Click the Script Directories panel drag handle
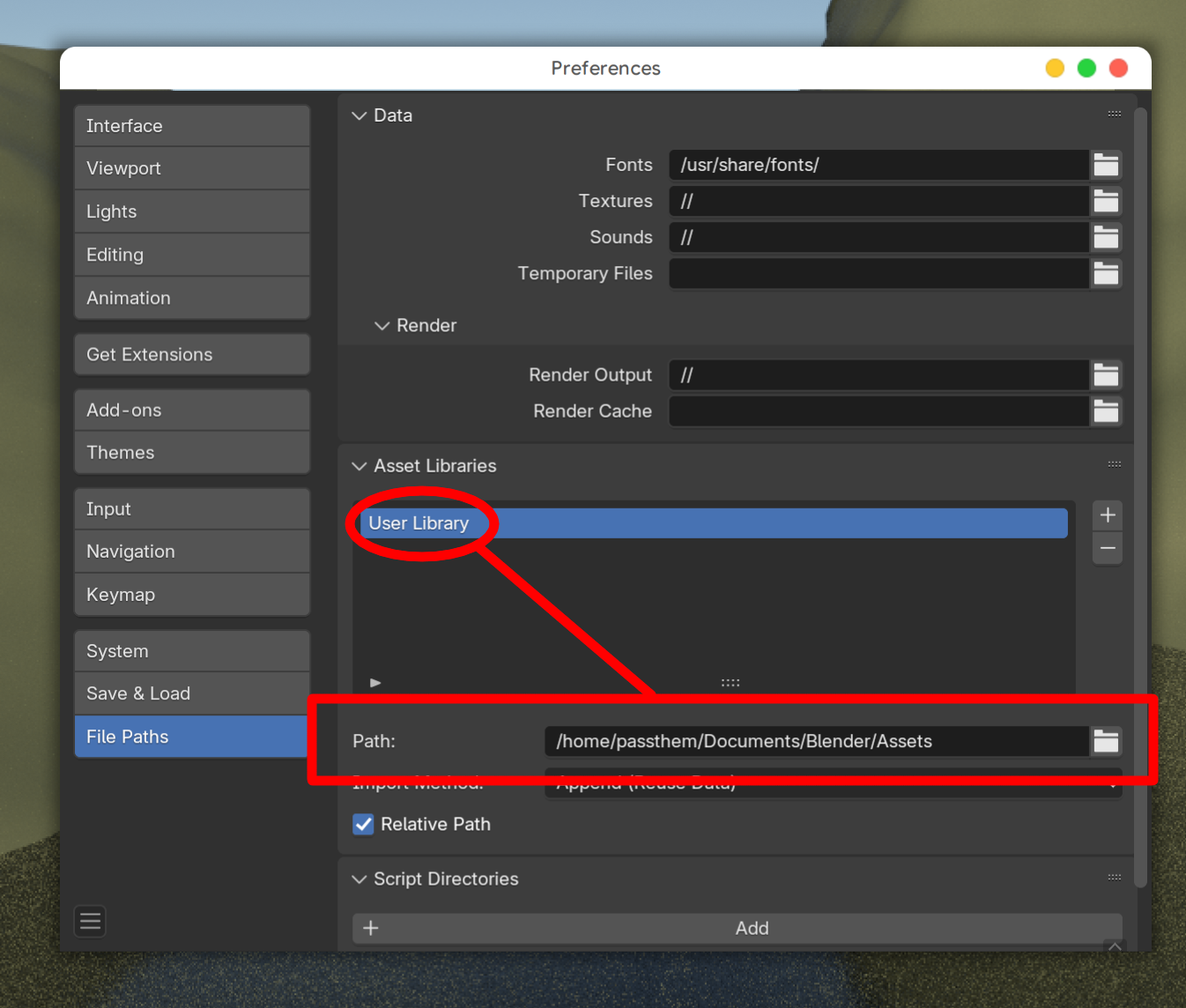Viewport: 1186px width, 1008px height. [1115, 878]
